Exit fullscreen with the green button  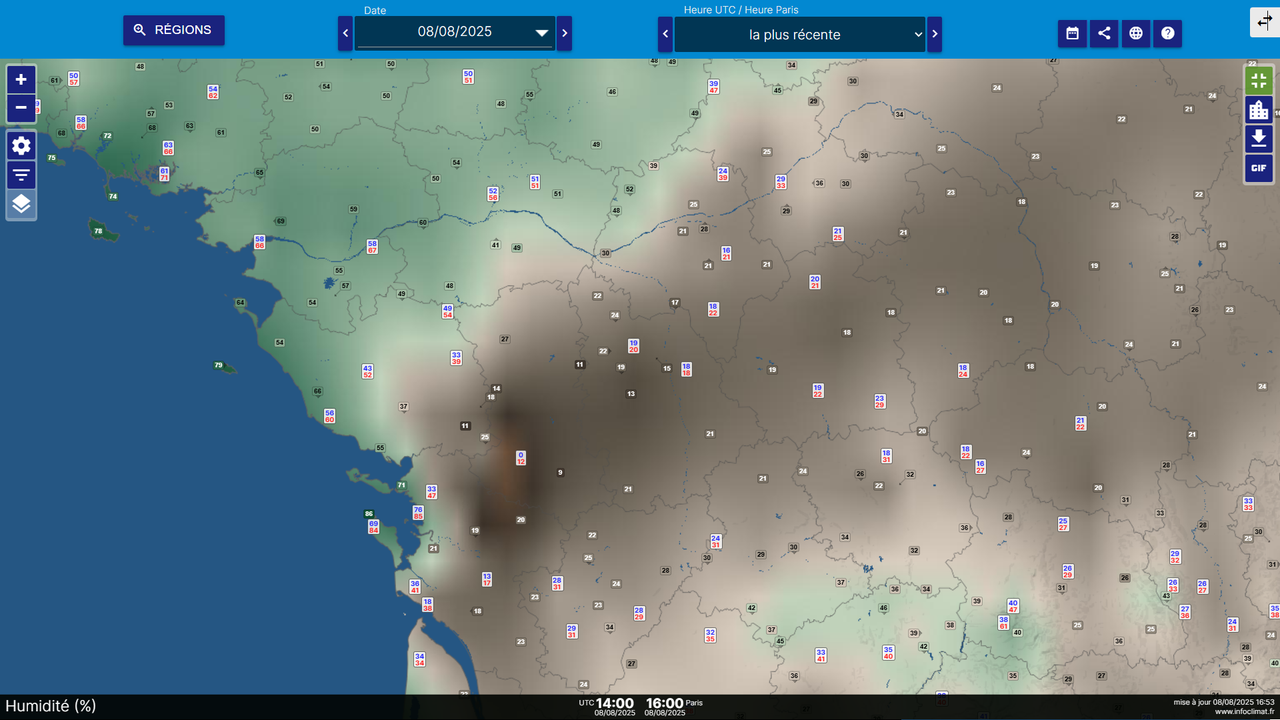click(1258, 80)
